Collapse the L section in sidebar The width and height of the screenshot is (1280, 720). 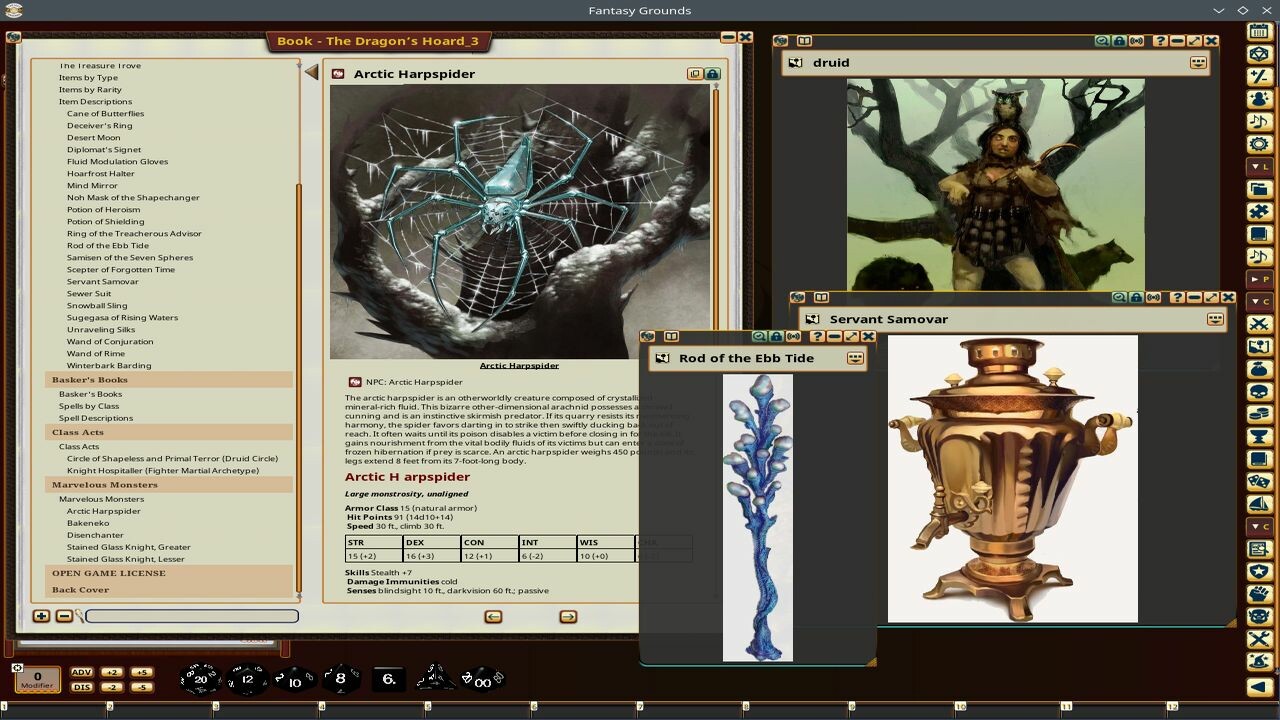(1259, 165)
